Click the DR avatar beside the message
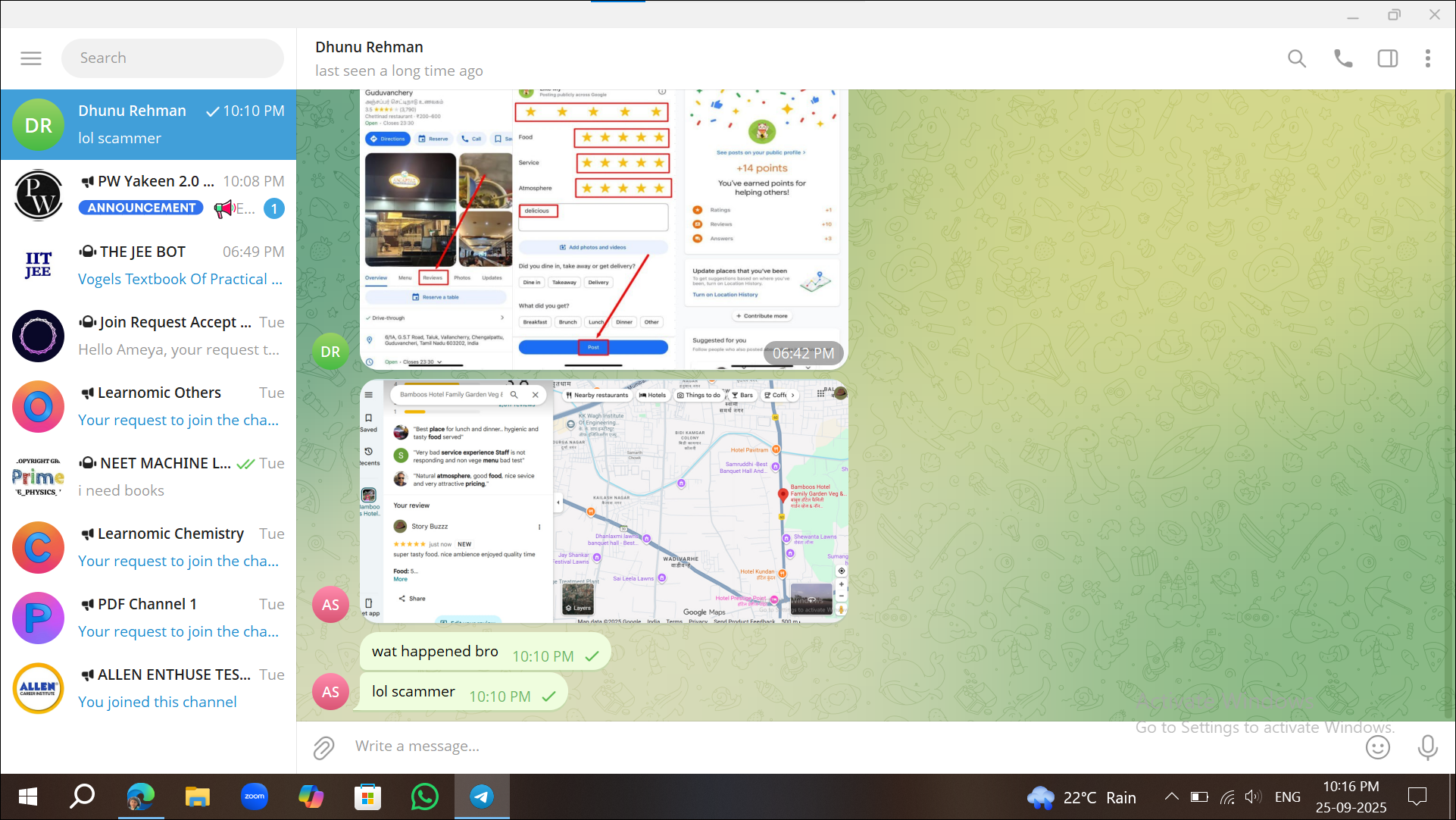The image size is (1456, 820). [330, 352]
